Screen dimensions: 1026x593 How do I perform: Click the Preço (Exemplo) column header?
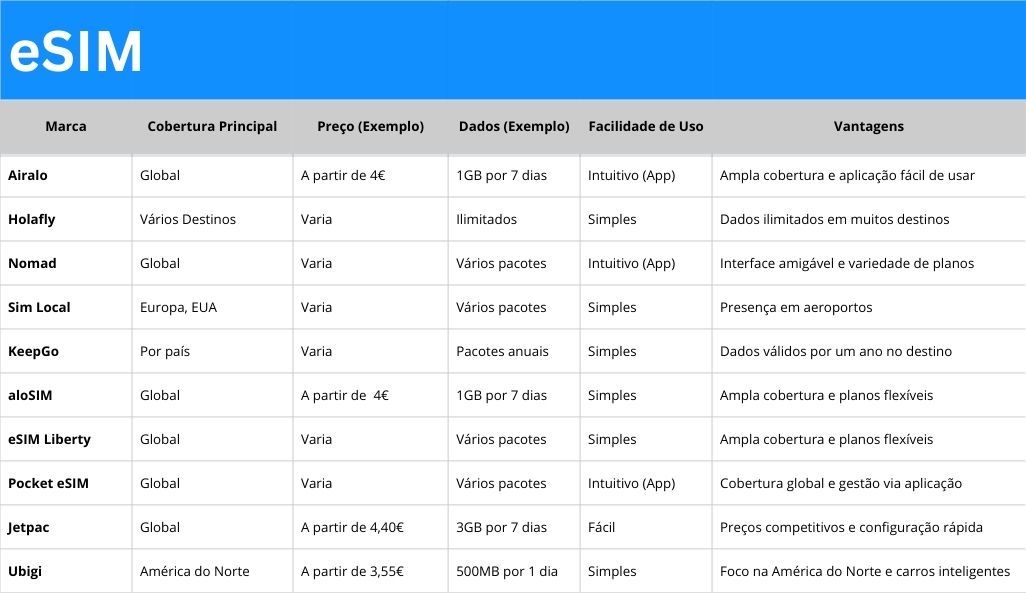(x=370, y=126)
